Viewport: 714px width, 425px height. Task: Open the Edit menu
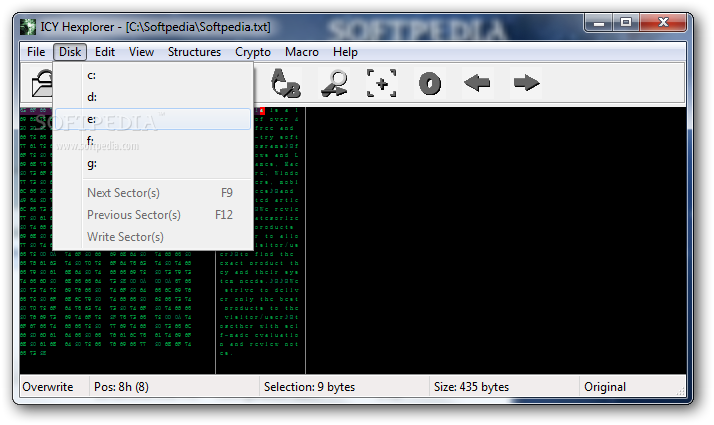[x=105, y=52]
